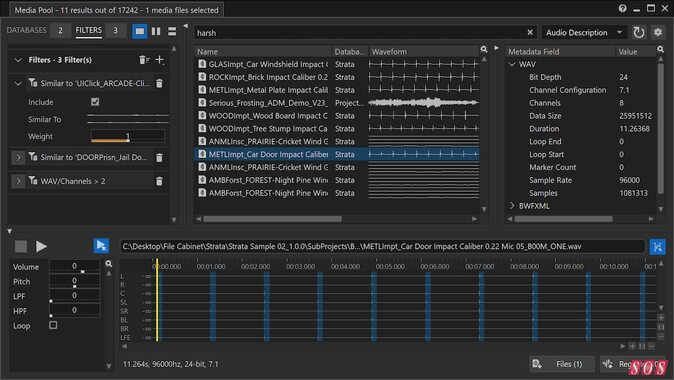674x380 pixels.
Task: Toggle the Include checkbox
Action: 95,102
